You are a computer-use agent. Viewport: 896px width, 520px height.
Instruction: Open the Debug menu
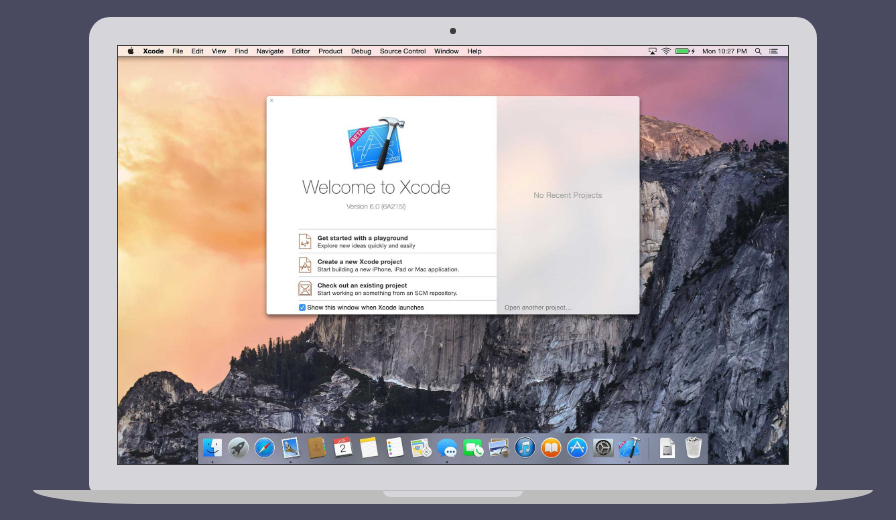(361, 51)
